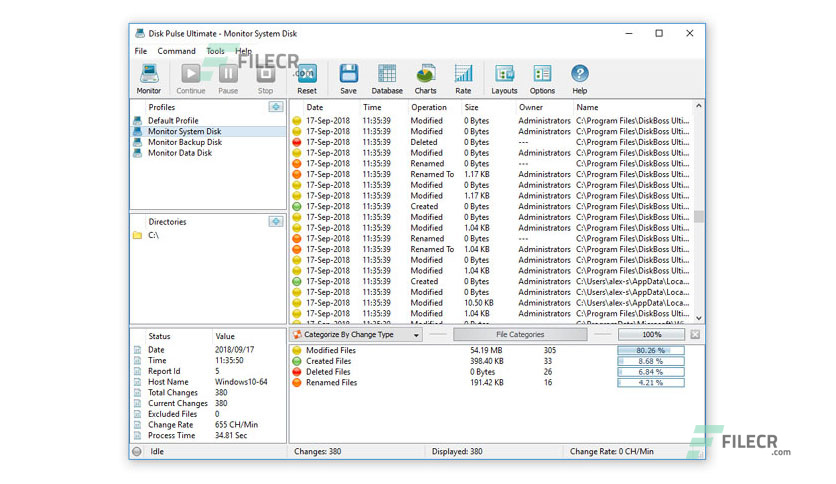Open the Categorize By Change Type dropdown

pos(357,335)
